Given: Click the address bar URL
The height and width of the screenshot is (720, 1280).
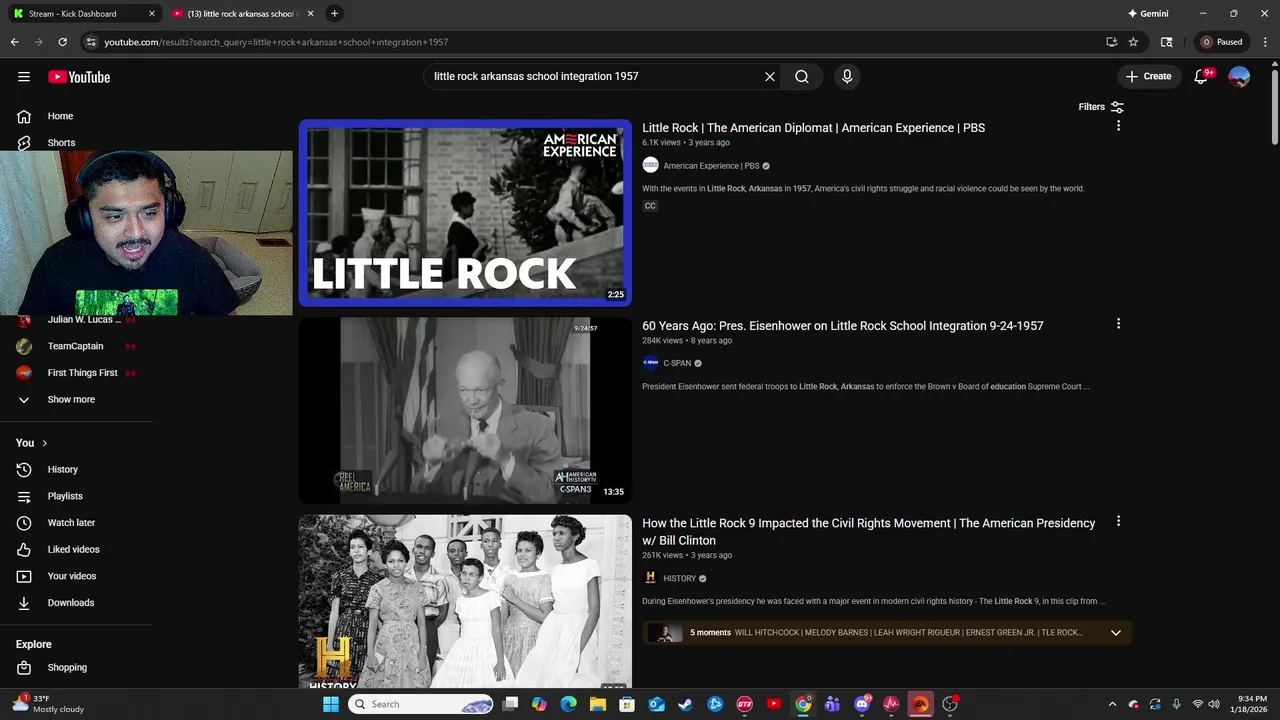Looking at the screenshot, I should pos(276,42).
